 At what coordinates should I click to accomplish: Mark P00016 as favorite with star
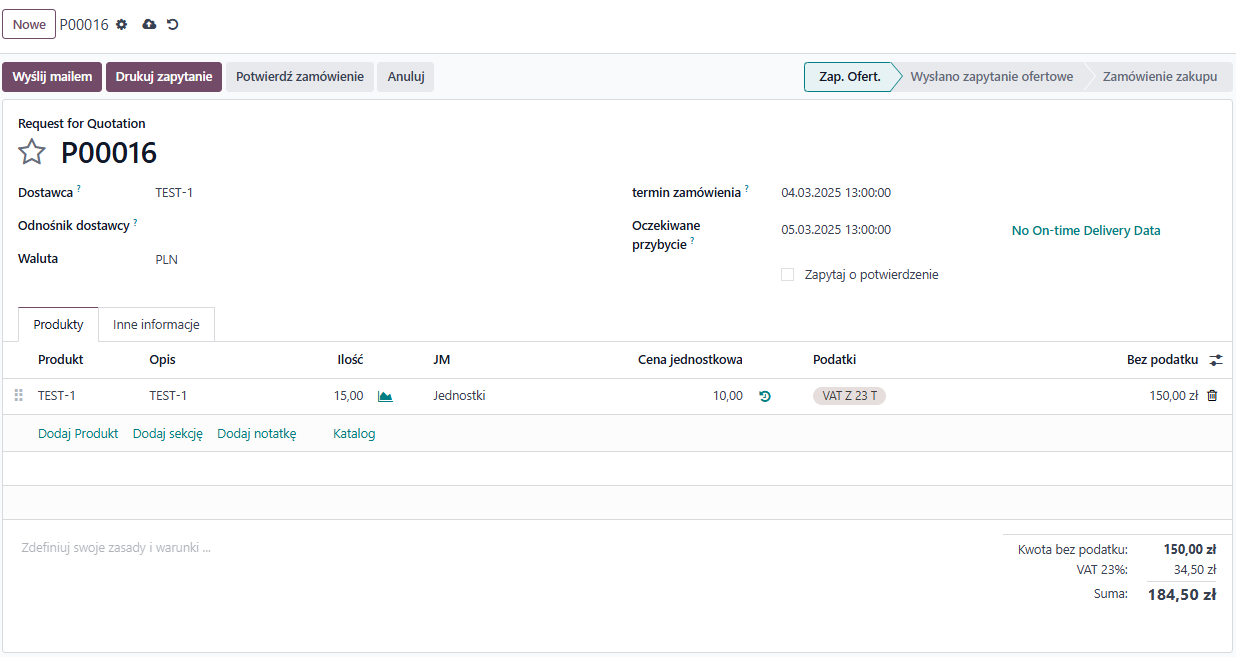click(32, 152)
